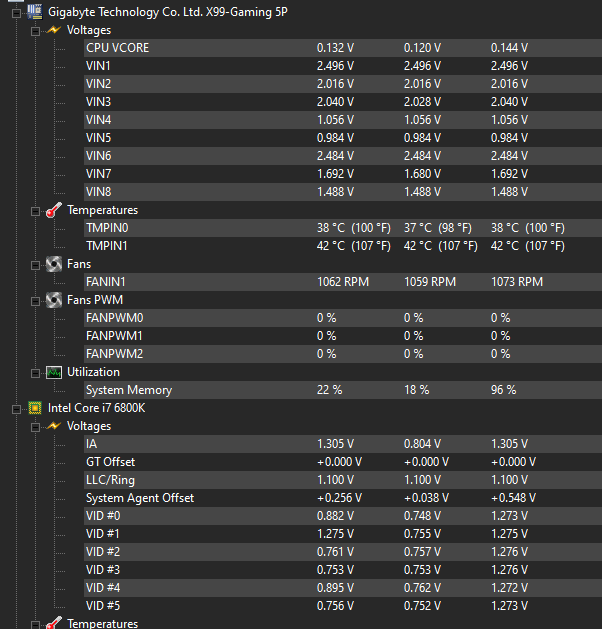
Task: Select the VIN2 row
Action: pyautogui.click(x=343, y=84)
